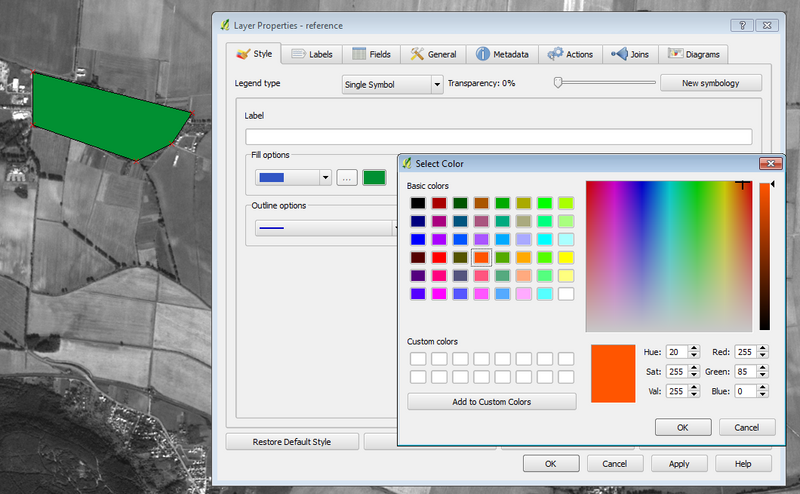800x494 pixels.
Task: Select the cyan basic color swatch
Action: tap(544, 239)
